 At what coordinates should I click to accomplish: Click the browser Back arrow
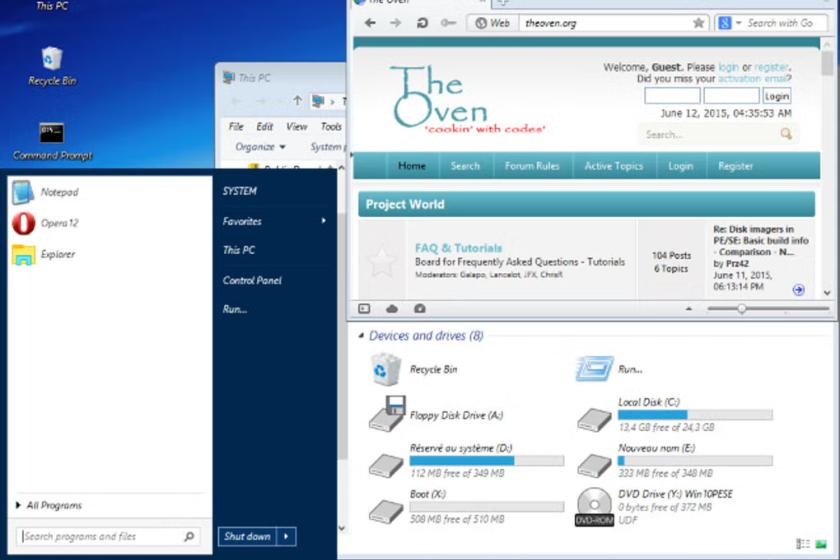coord(370,23)
